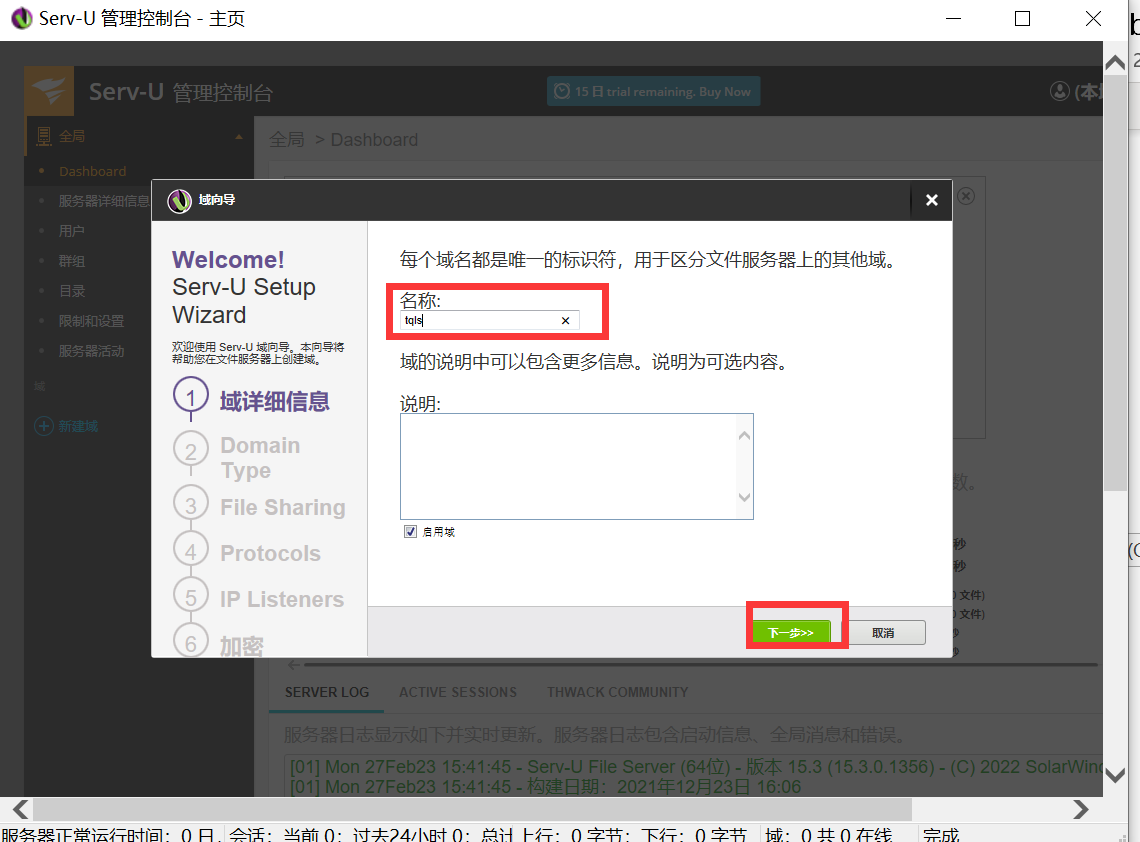Screen dimensions: 1140x842
Task: Open THWACK COMMUNITY tab
Action: pos(617,692)
